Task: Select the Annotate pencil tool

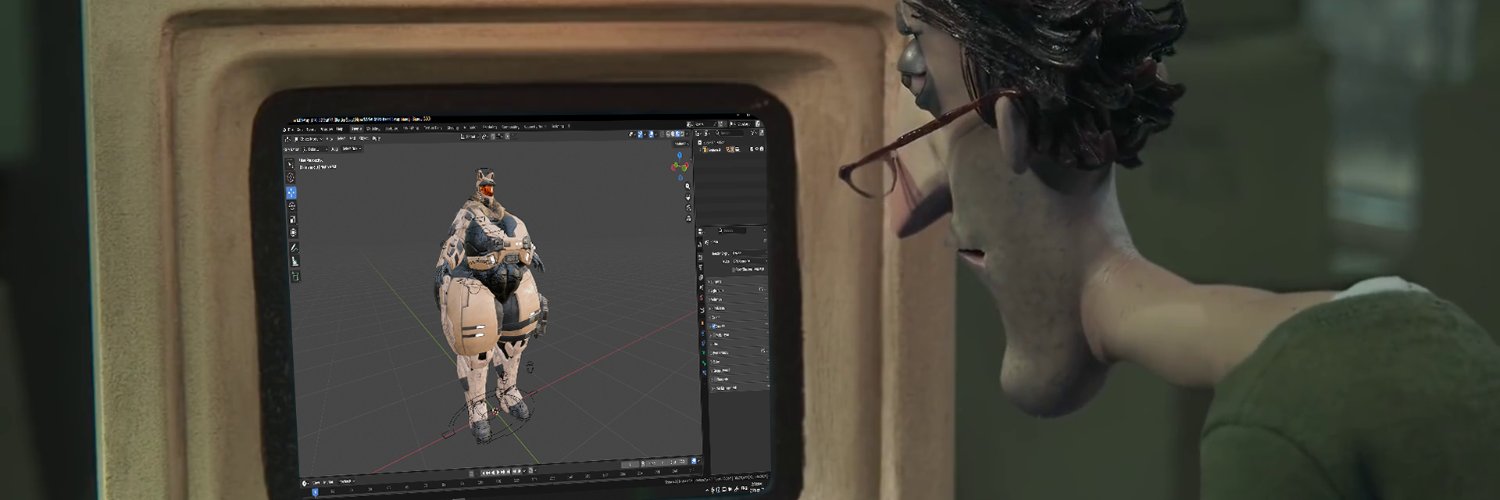Action: (294, 247)
